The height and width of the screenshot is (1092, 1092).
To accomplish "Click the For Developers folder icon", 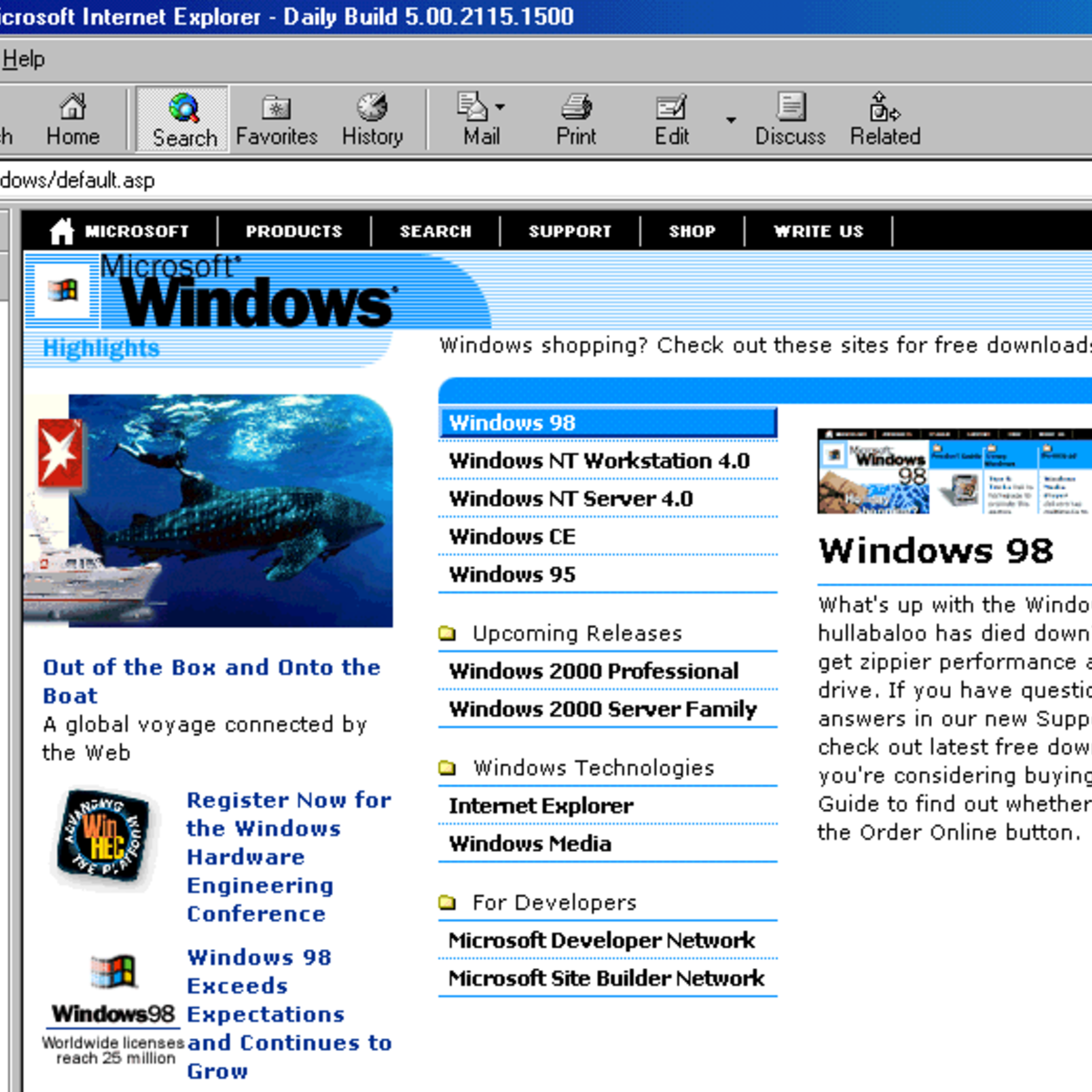I will tap(447, 902).
